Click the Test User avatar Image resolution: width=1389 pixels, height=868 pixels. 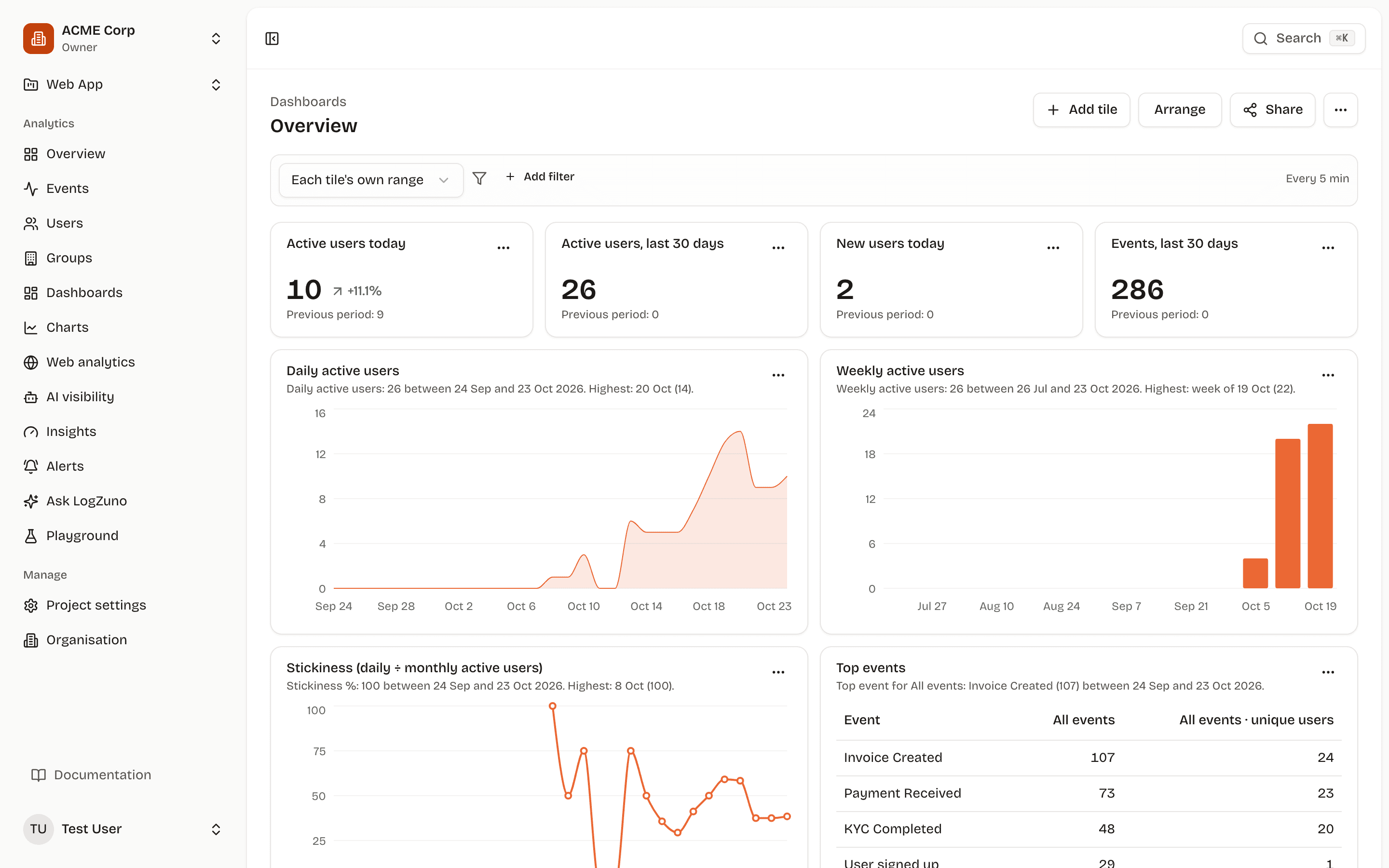[x=39, y=829]
